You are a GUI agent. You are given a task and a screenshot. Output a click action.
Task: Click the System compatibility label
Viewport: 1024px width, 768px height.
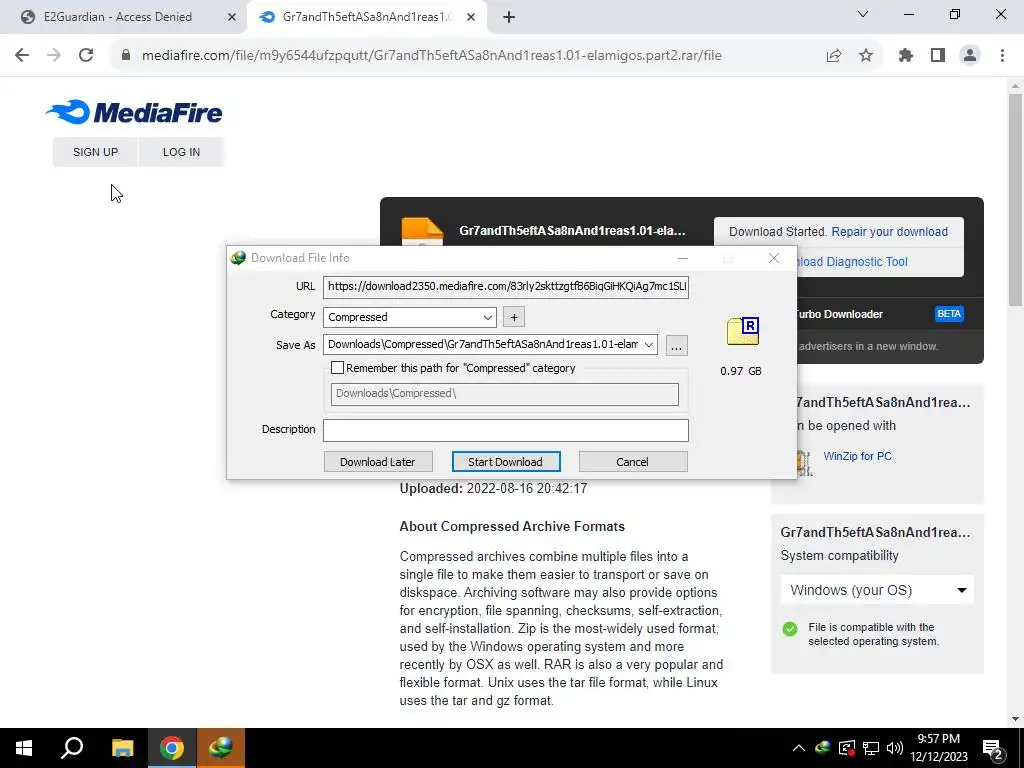tap(839, 556)
